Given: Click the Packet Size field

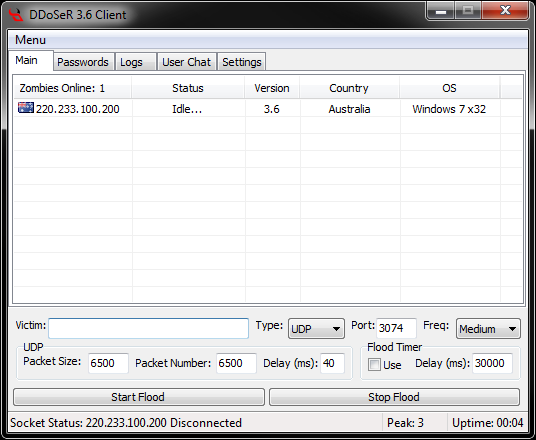Looking at the screenshot, I should pyautogui.click(x=108, y=363).
